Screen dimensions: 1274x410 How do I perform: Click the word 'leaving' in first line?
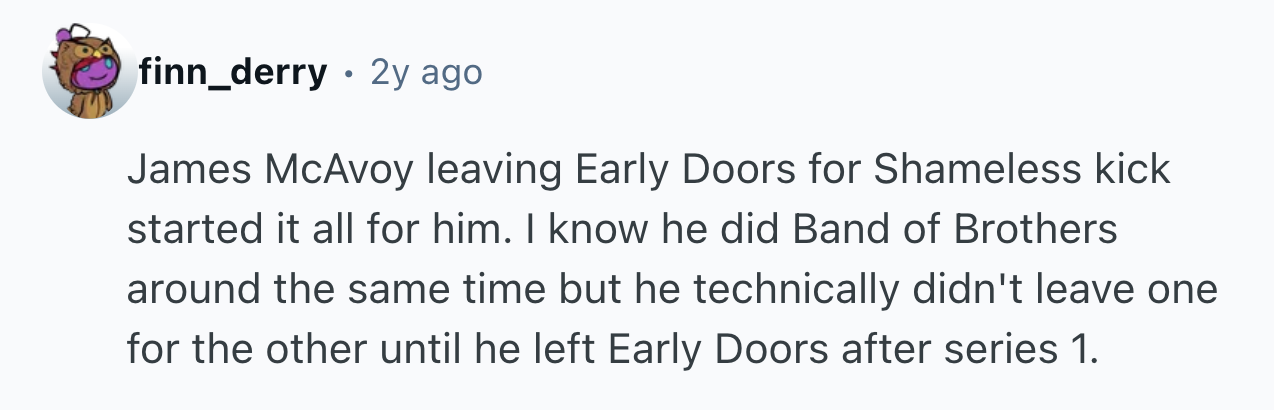494,170
